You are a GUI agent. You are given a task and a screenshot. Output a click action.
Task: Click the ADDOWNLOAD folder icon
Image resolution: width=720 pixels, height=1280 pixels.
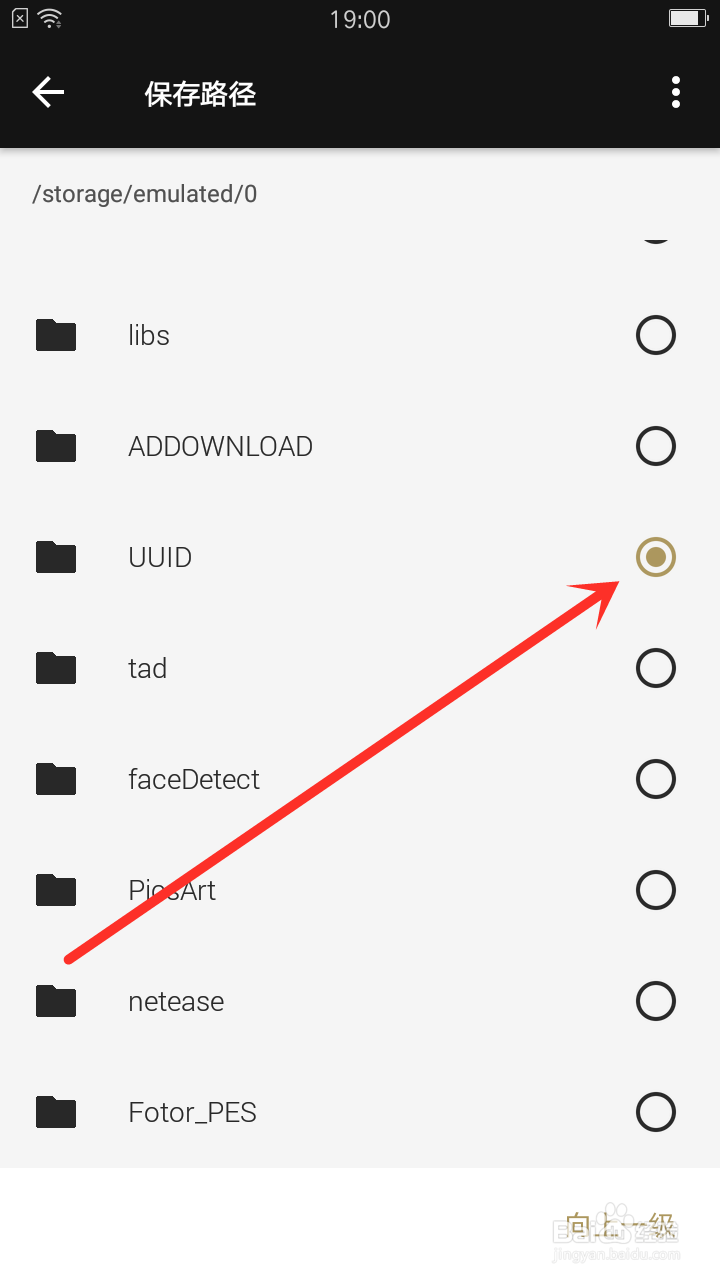tap(56, 446)
